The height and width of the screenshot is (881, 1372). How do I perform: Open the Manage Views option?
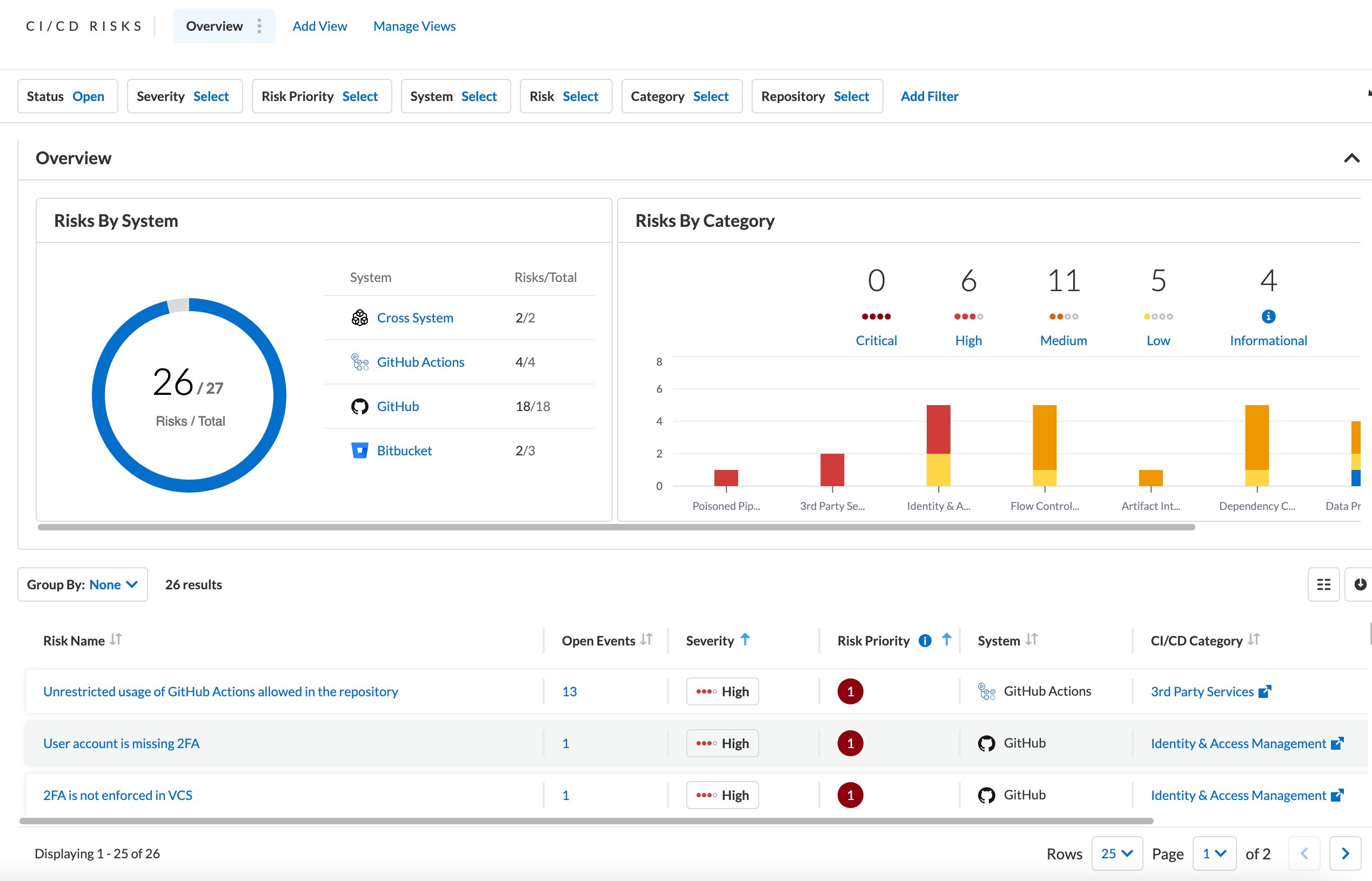coord(414,26)
